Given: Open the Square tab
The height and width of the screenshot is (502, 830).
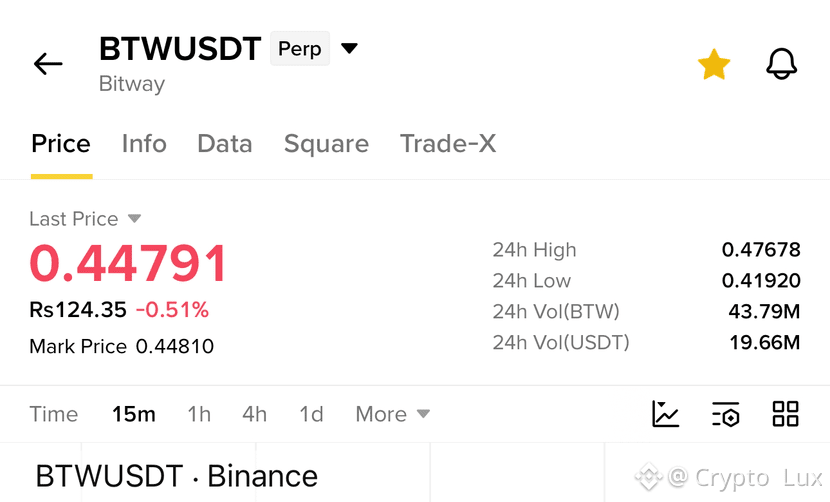Looking at the screenshot, I should pyautogui.click(x=326, y=144).
